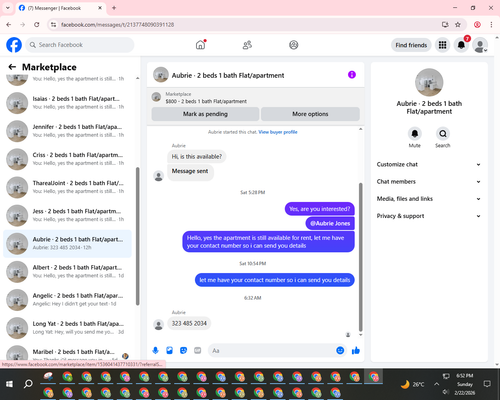Click the back arrow beside Marketplace
The height and width of the screenshot is (400, 500).
12,67
